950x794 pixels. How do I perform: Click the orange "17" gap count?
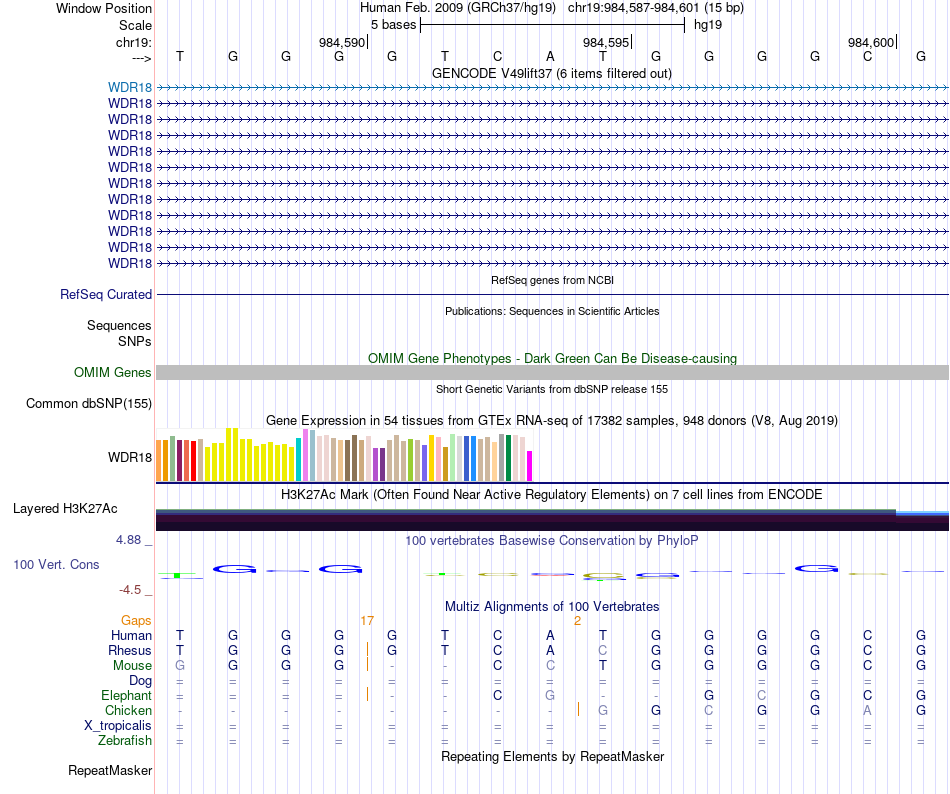[x=367, y=621]
